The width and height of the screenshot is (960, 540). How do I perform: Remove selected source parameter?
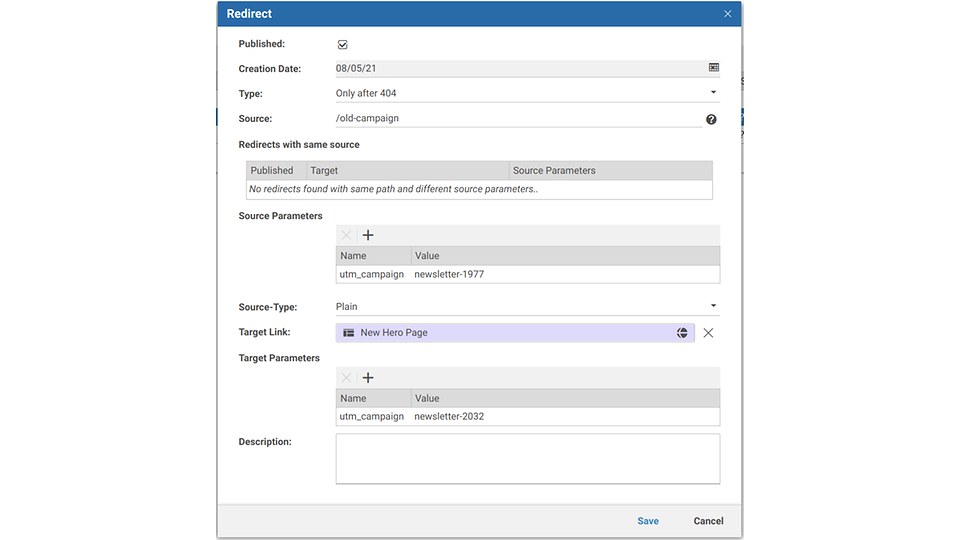click(346, 235)
